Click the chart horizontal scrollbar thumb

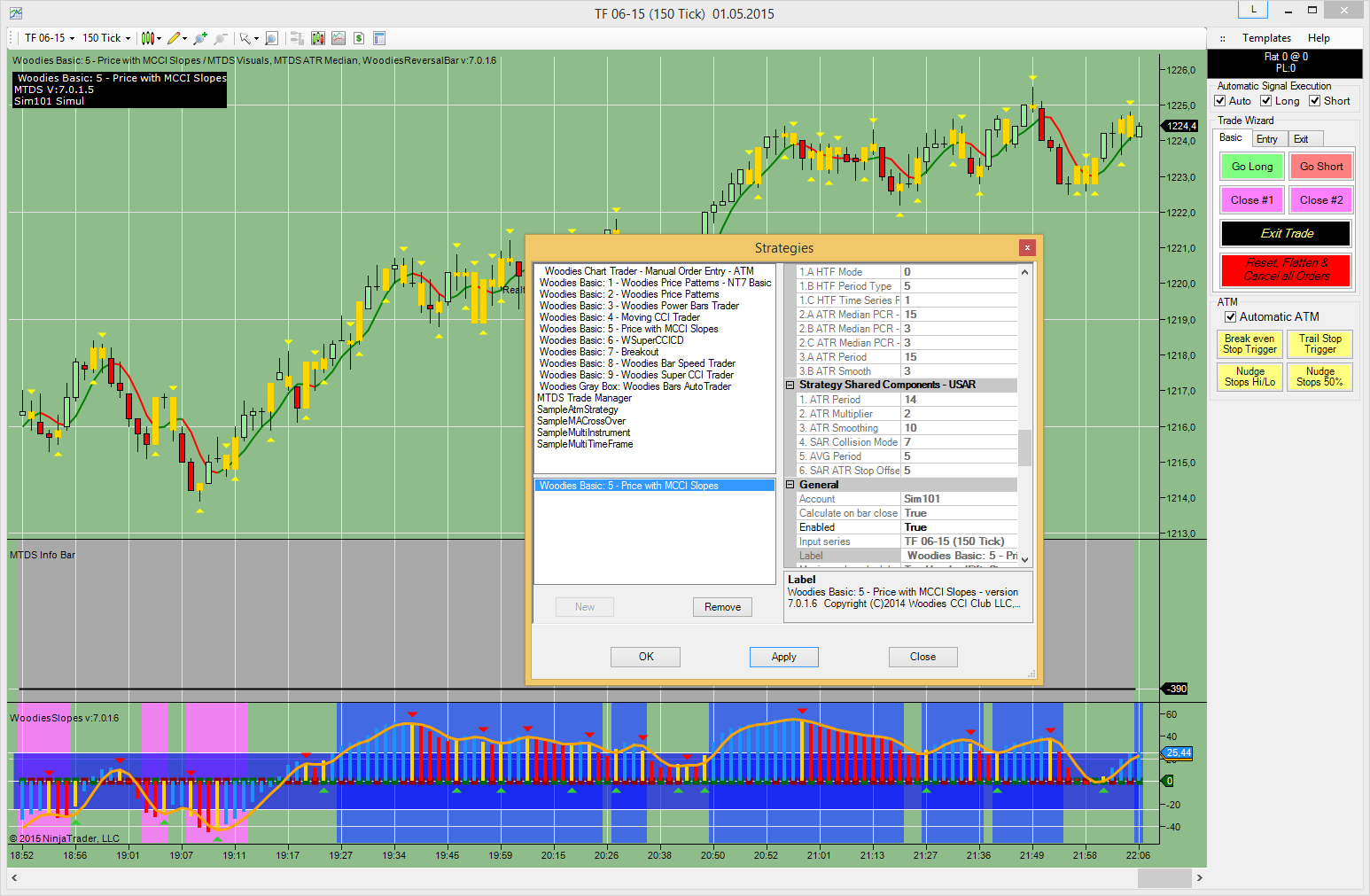[1164, 877]
